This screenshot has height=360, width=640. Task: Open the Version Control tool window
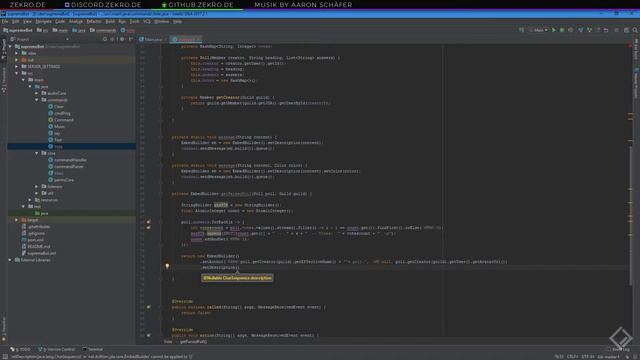tap(57, 349)
